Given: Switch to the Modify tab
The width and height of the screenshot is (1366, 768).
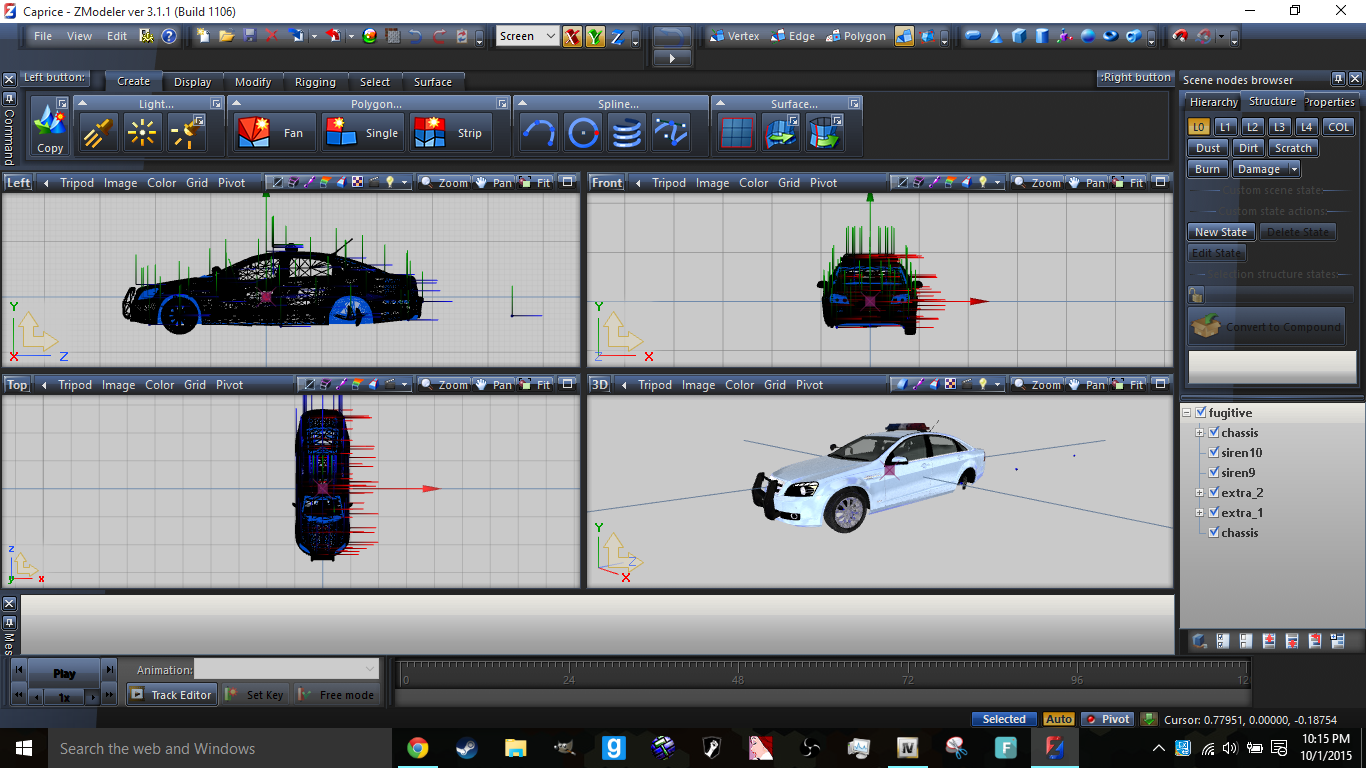Looking at the screenshot, I should click(253, 82).
